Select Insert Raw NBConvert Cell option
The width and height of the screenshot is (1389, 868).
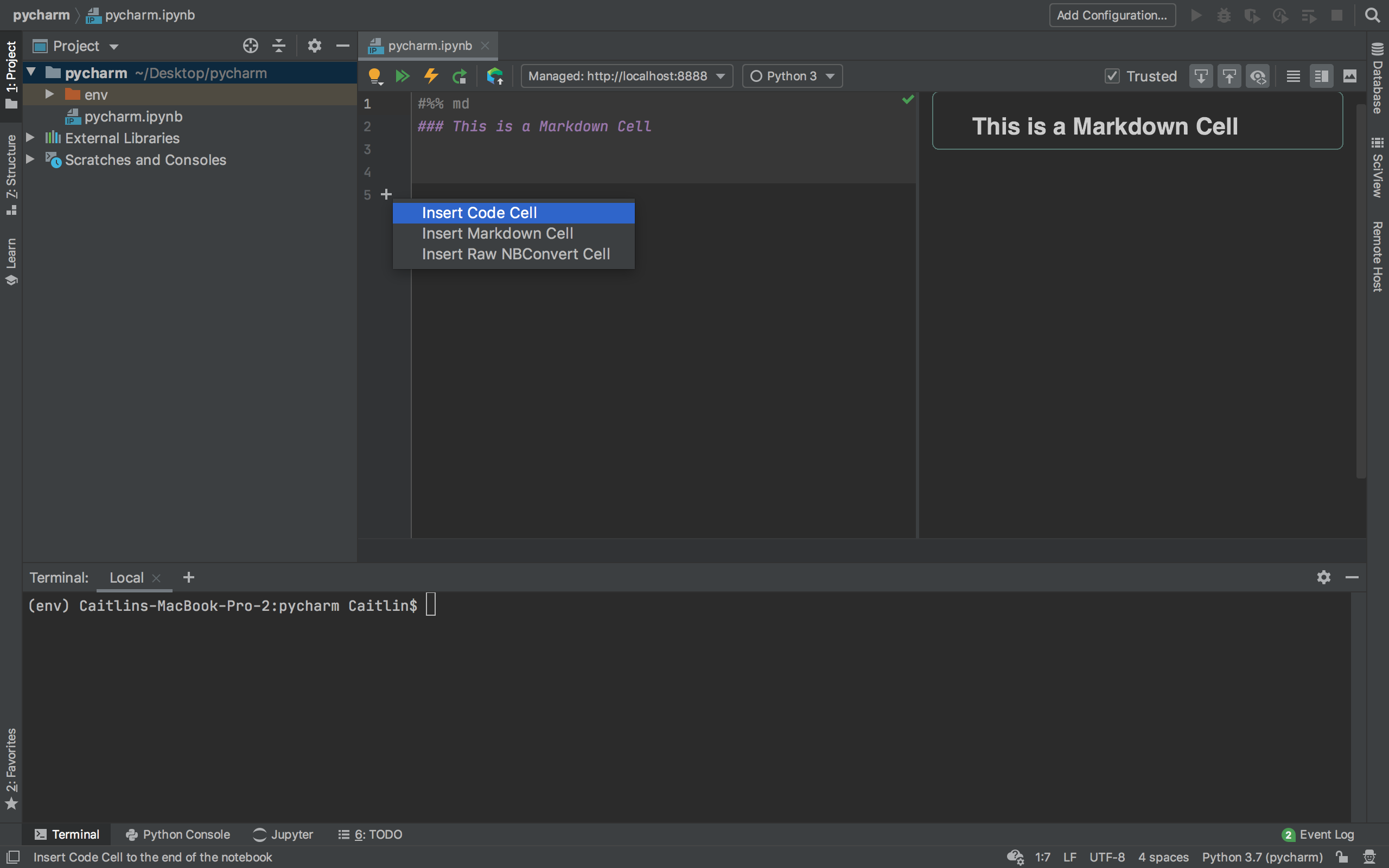point(516,253)
